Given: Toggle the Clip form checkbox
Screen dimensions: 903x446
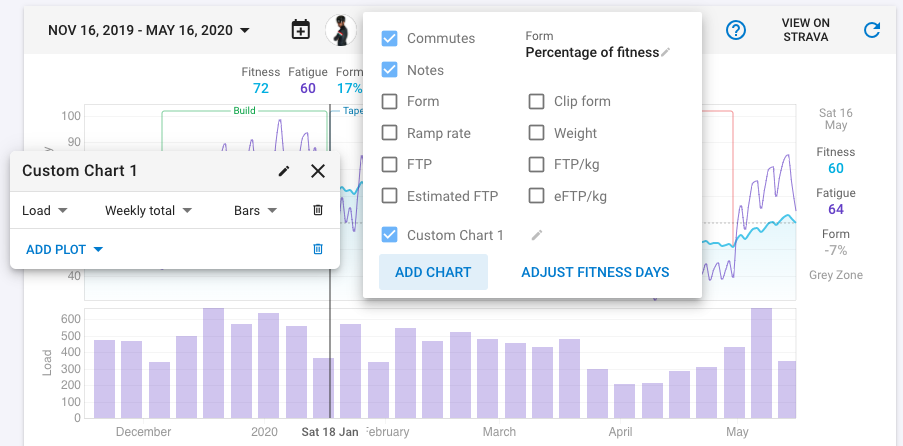Looking at the screenshot, I should pyautogui.click(x=536, y=101).
